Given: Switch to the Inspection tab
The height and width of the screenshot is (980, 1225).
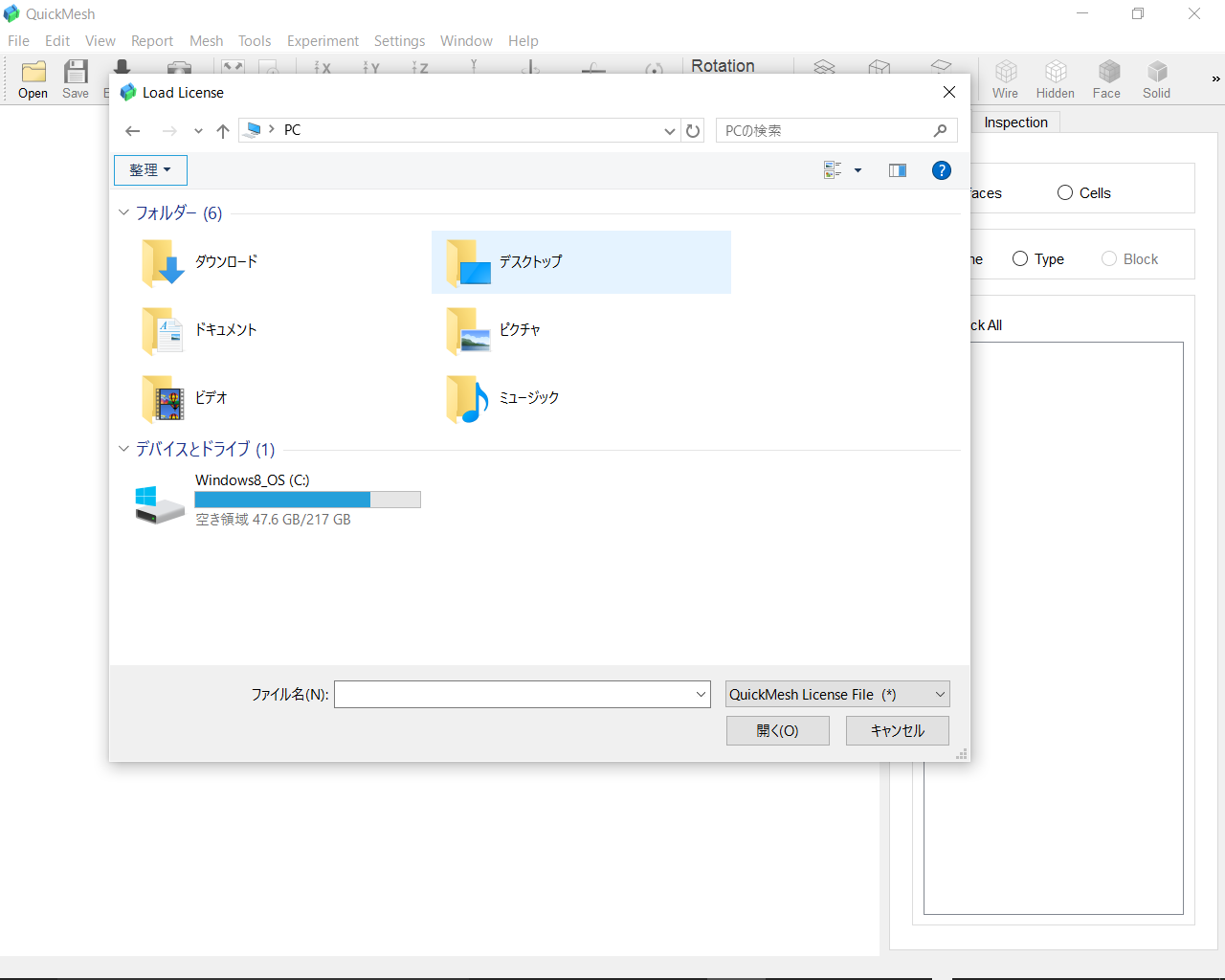Looking at the screenshot, I should point(1015,122).
